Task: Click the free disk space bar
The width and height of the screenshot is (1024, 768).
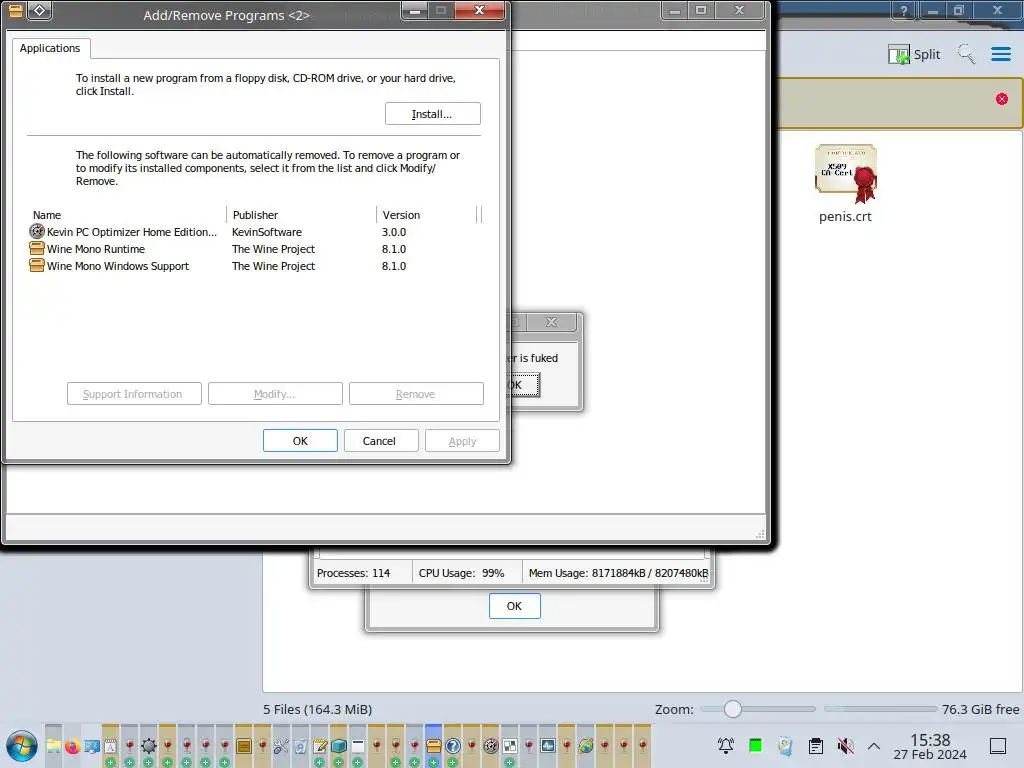Action: tap(880, 709)
